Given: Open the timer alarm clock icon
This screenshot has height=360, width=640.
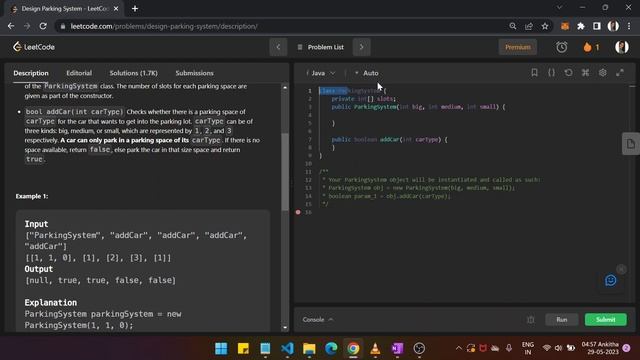Looking at the screenshot, I should coord(562,47).
